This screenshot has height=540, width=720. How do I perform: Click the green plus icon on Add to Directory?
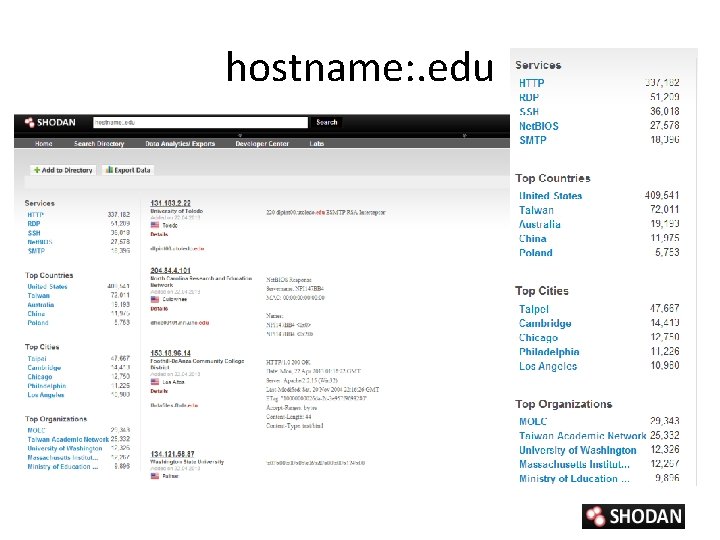click(37, 170)
